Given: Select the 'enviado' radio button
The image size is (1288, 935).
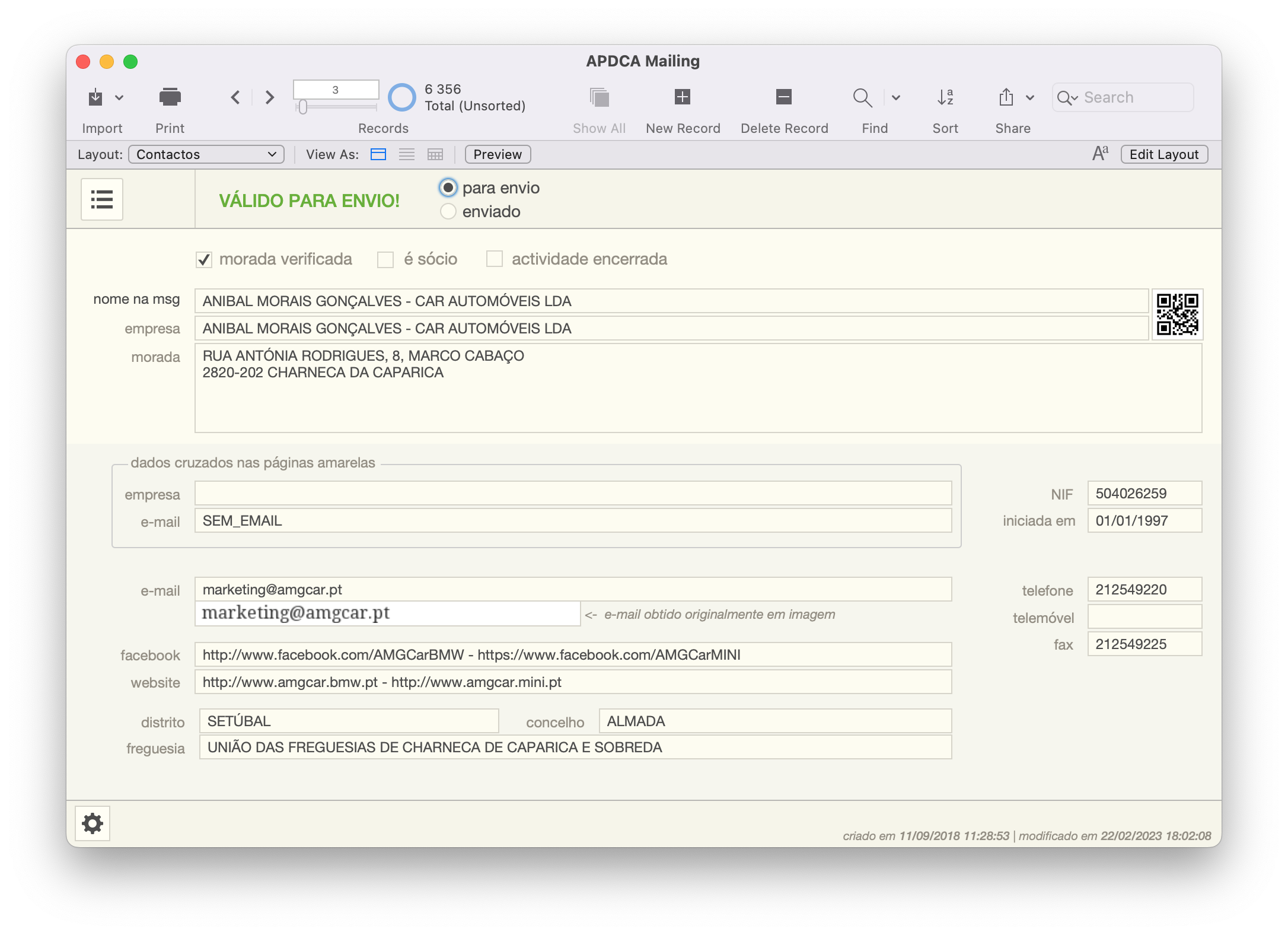Looking at the screenshot, I should 448,212.
